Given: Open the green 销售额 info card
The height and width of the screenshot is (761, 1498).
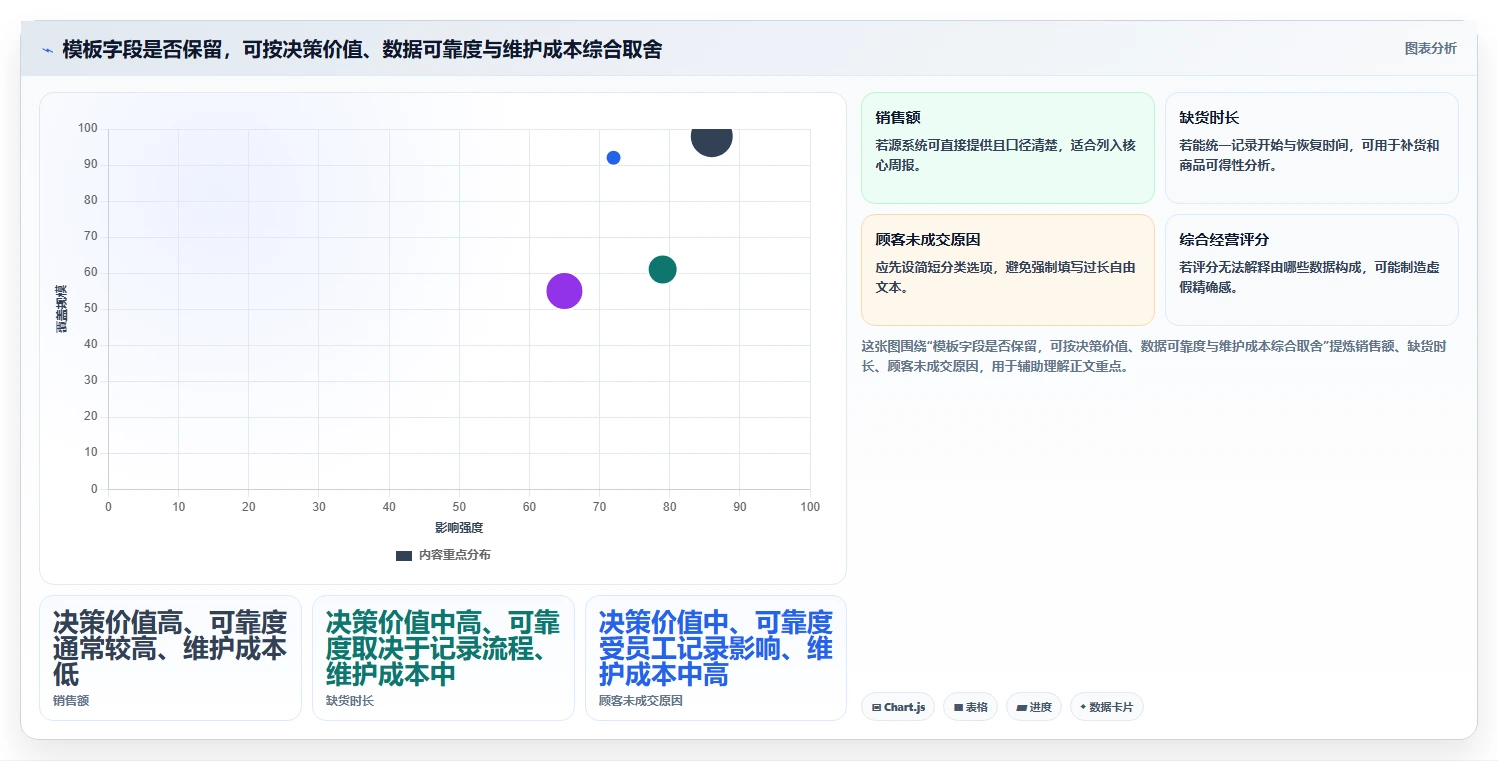Looking at the screenshot, I should tap(1007, 148).
